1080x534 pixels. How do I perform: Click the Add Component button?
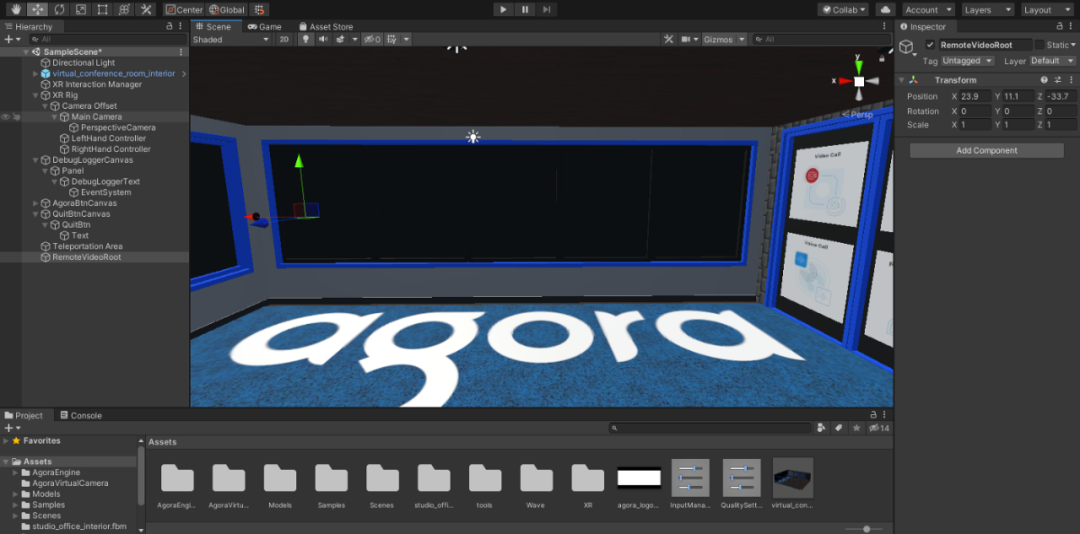[986, 150]
